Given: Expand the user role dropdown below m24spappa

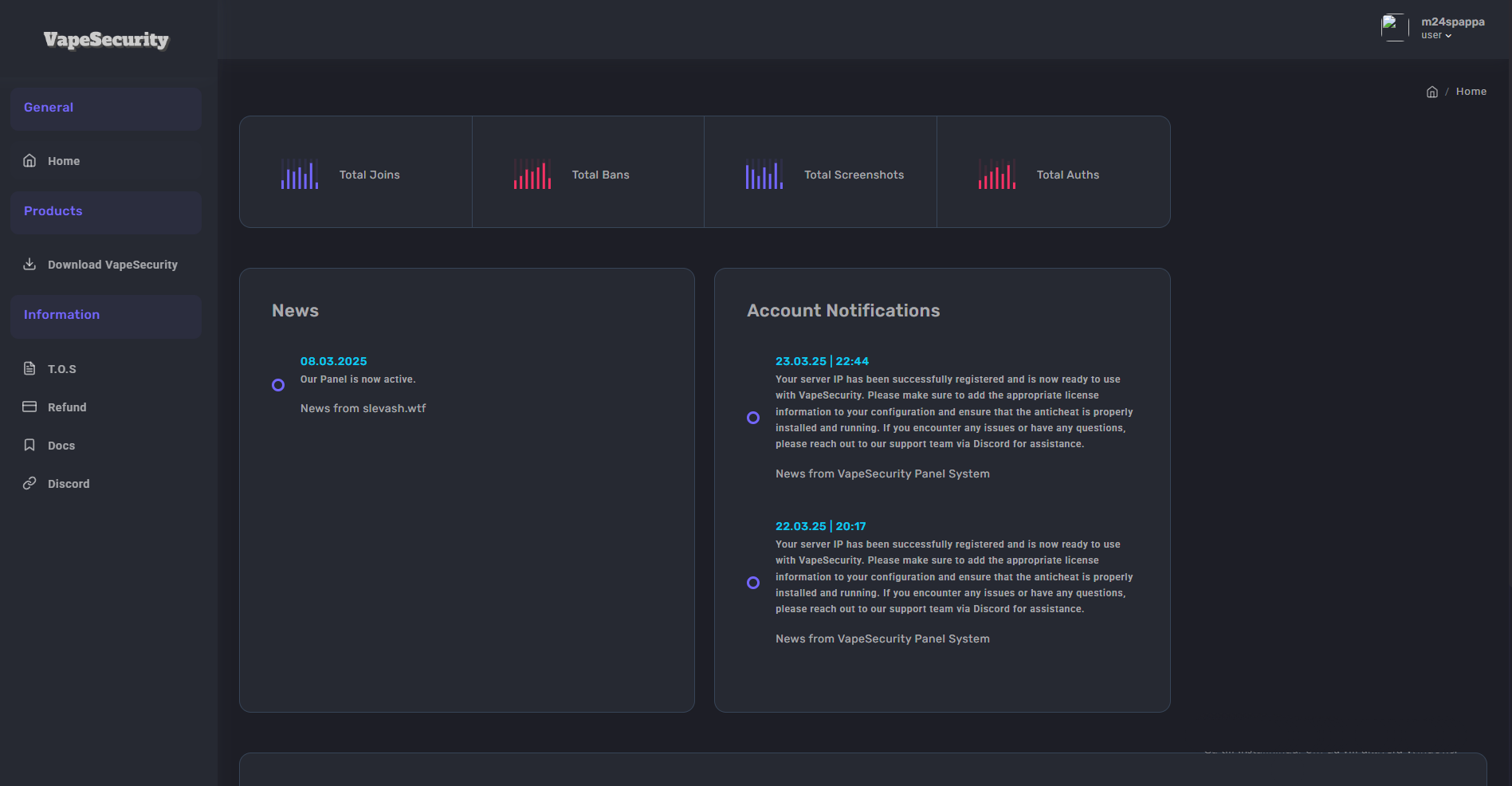Looking at the screenshot, I should (x=1435, y=34).
